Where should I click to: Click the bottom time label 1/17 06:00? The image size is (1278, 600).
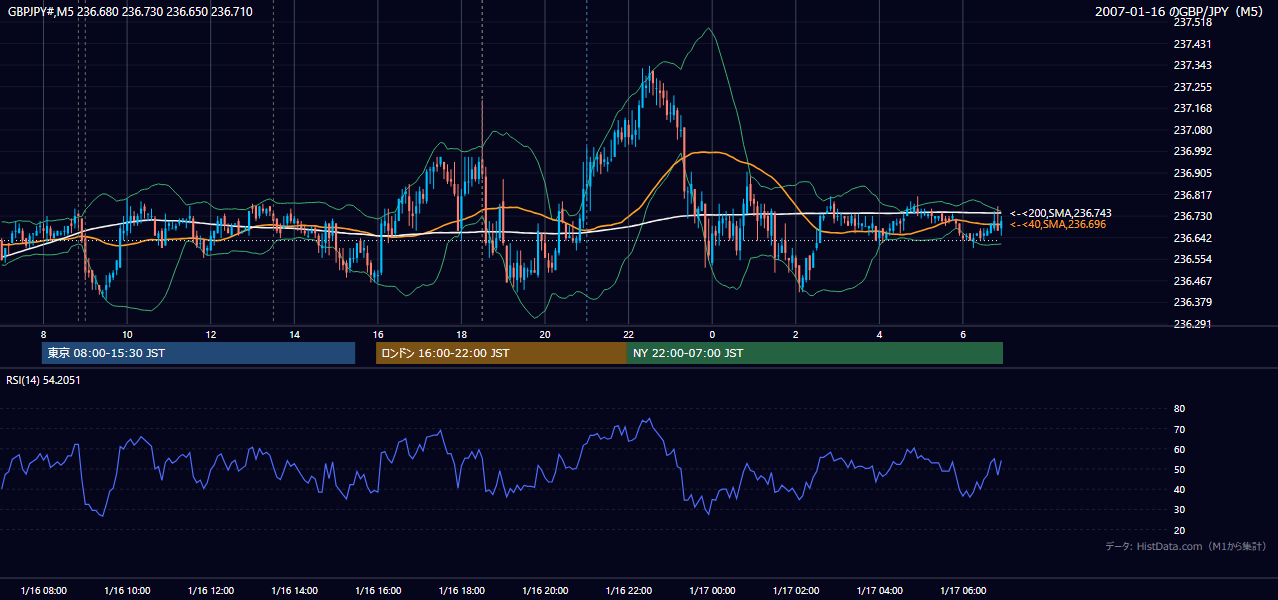(962, 591)
